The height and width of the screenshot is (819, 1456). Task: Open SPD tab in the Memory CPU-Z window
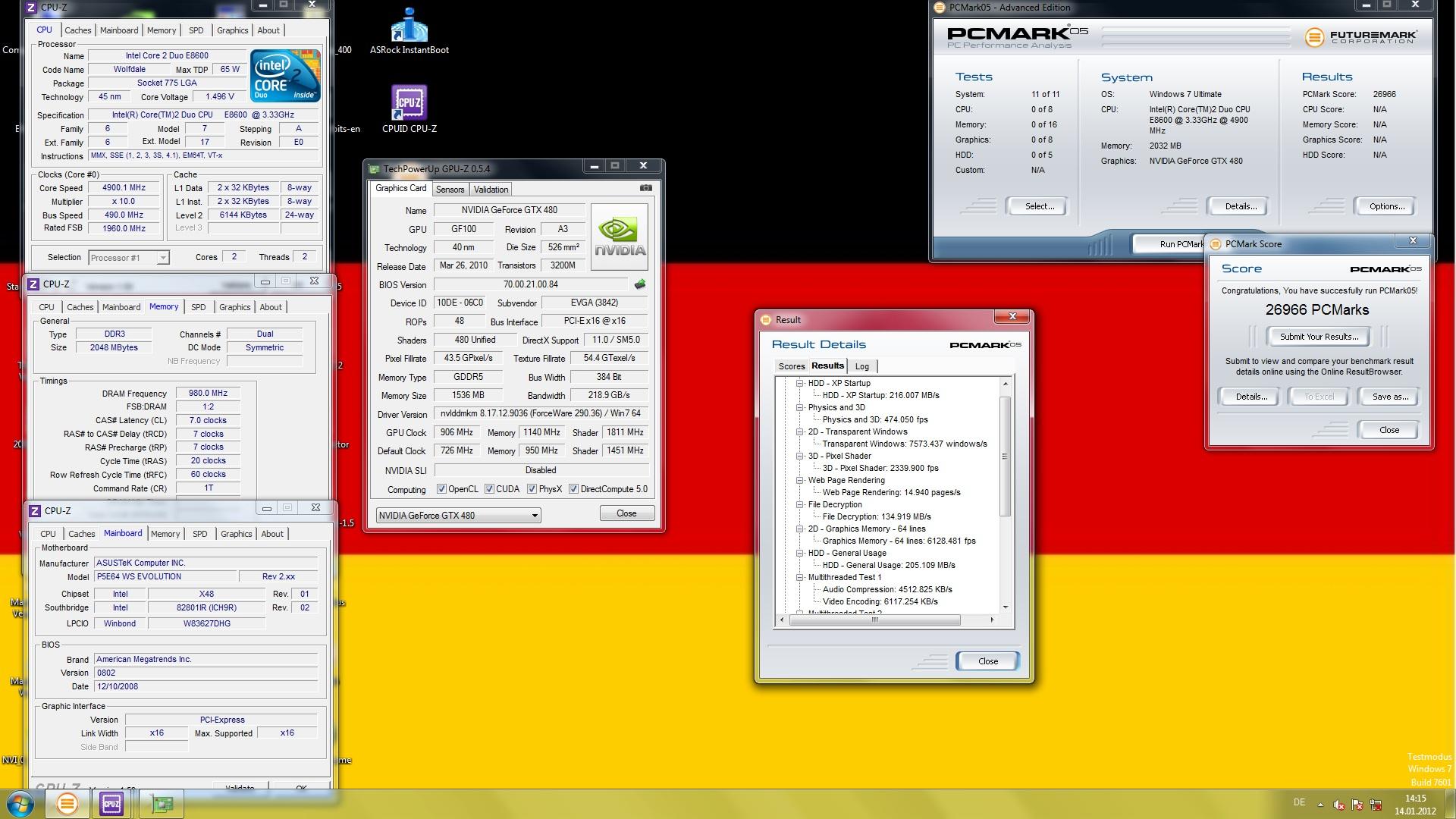pos(199,307)
